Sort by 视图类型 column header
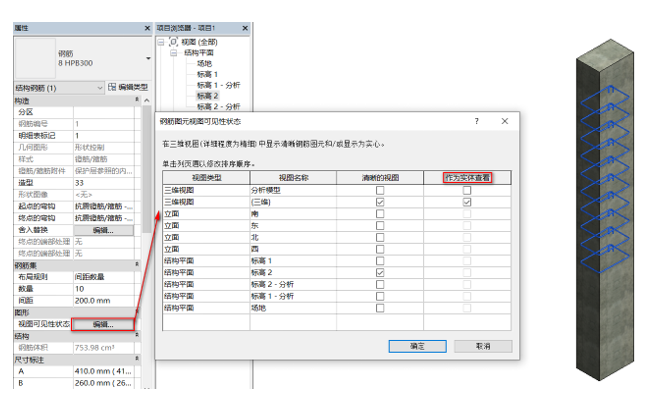Screen dimensions: 659x399 click(206, 177)
